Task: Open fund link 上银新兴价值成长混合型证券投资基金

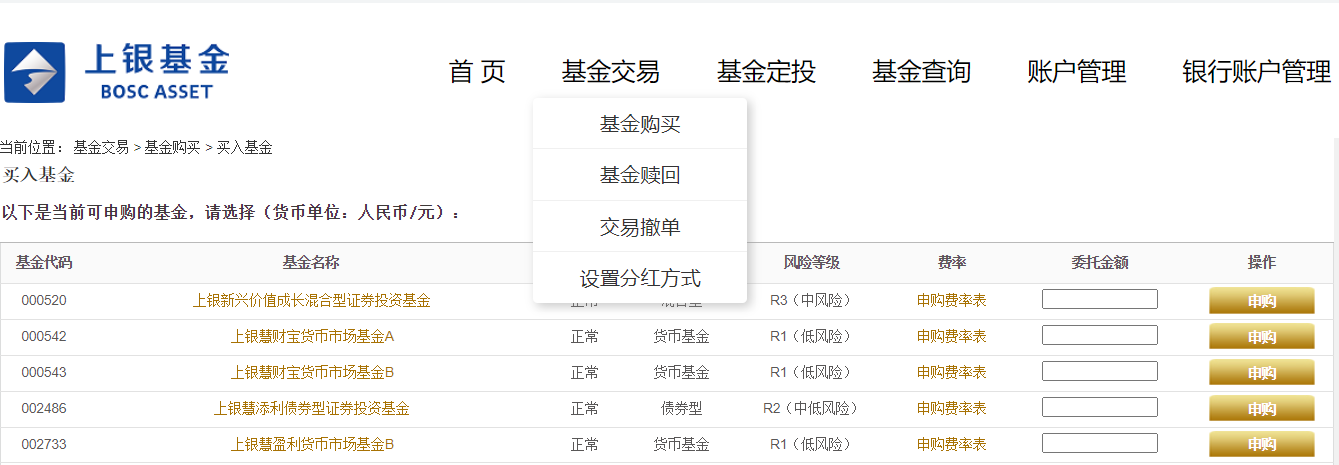Action: tap(312, 300)
